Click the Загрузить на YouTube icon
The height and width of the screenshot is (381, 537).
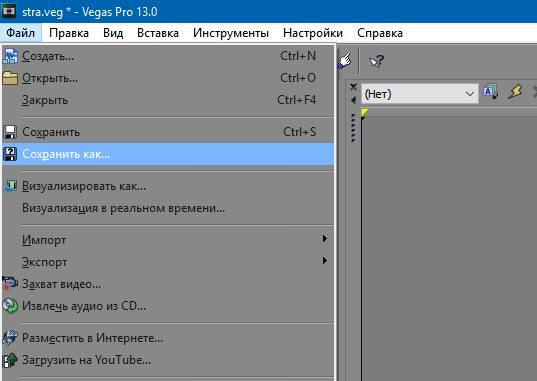coord(10,360)
